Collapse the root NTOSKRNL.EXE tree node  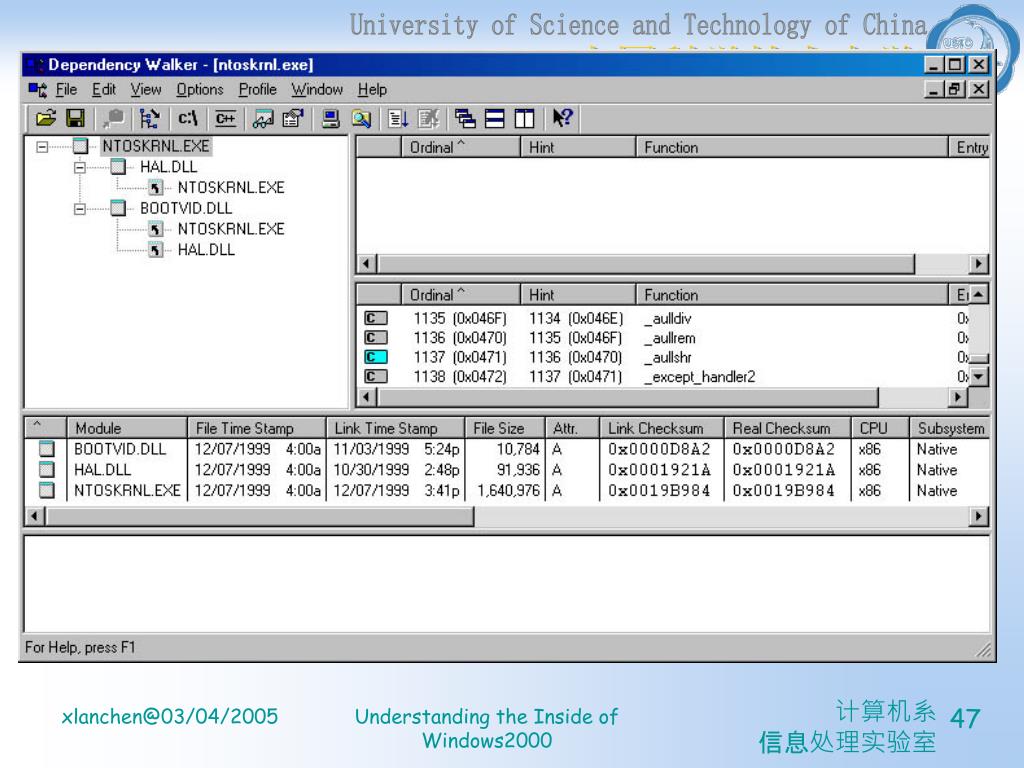[x=42, y=146]
